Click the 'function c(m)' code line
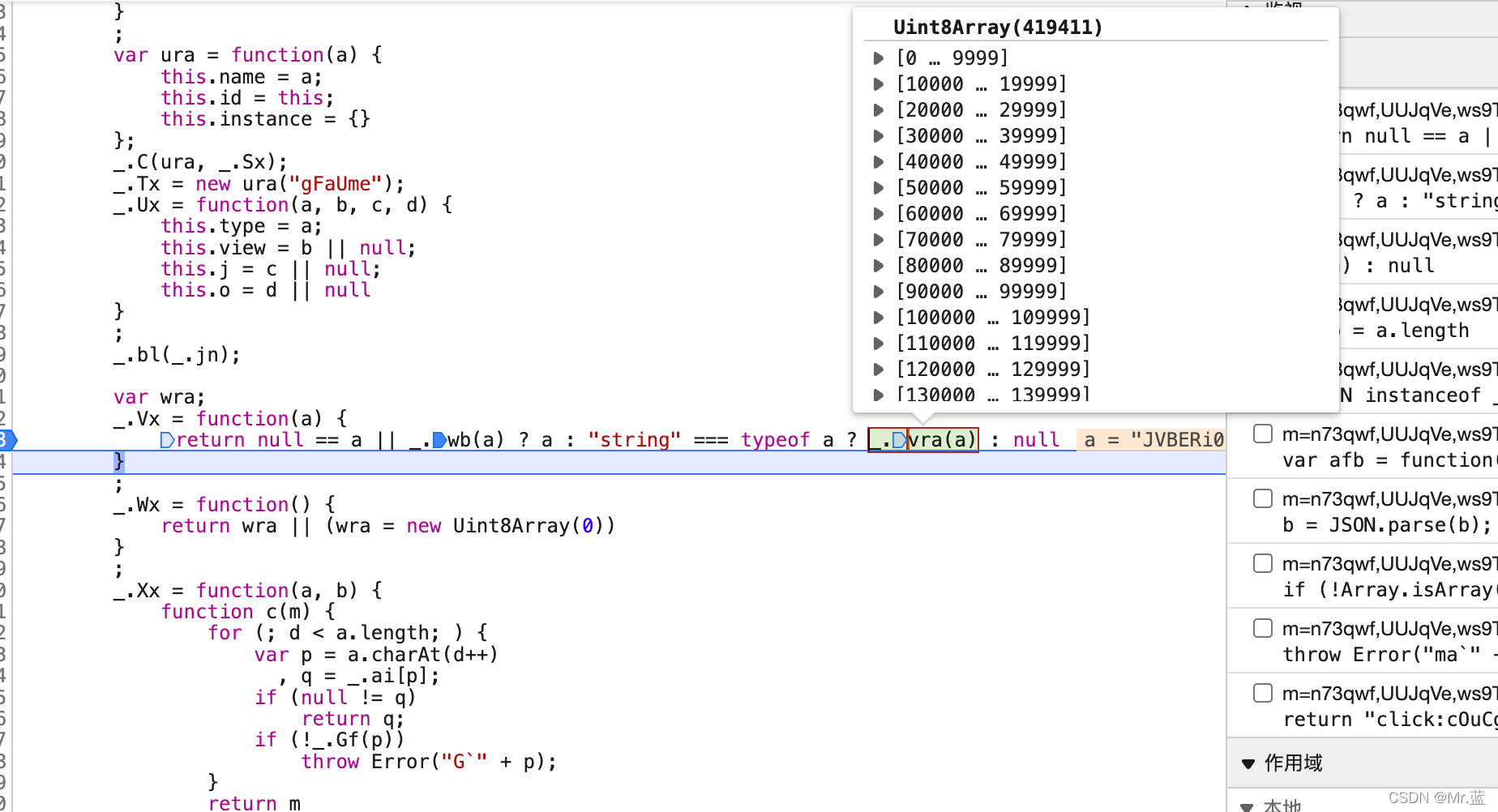This screenshot has height=812, width=1498. pos(248,612)
